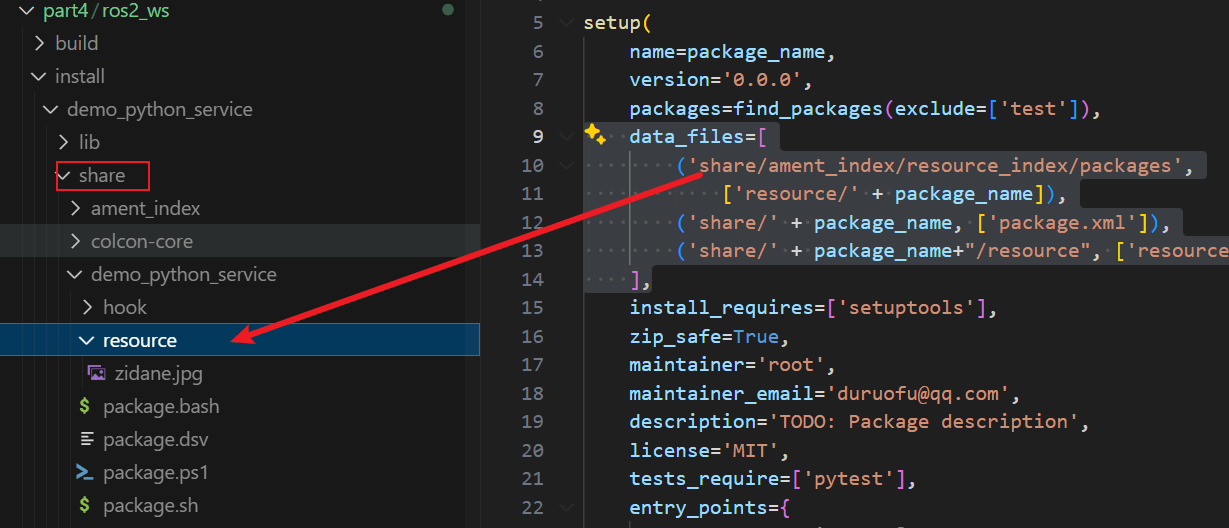The image size is (1229, 528).
Task: Expand the hook folder
Action: pyautogui.click(x=88, y=307)
